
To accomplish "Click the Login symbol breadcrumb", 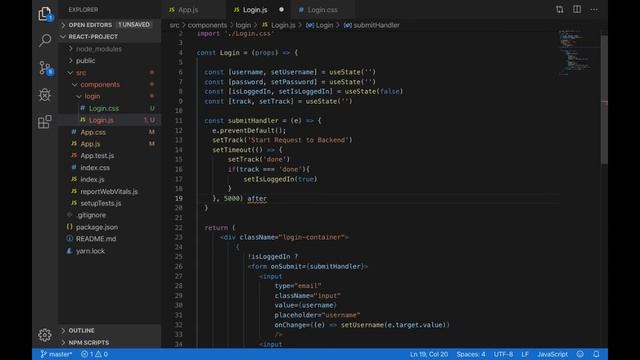I will 320,25.
